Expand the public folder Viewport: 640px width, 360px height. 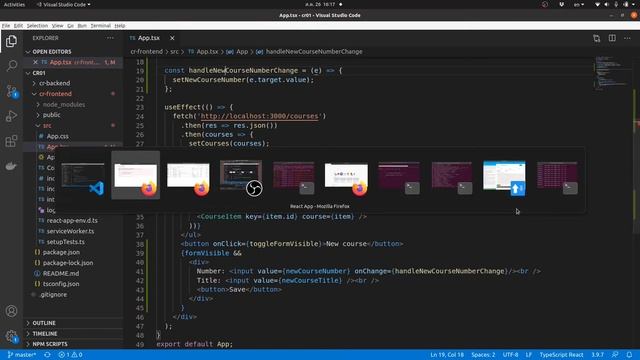(73, 115)
